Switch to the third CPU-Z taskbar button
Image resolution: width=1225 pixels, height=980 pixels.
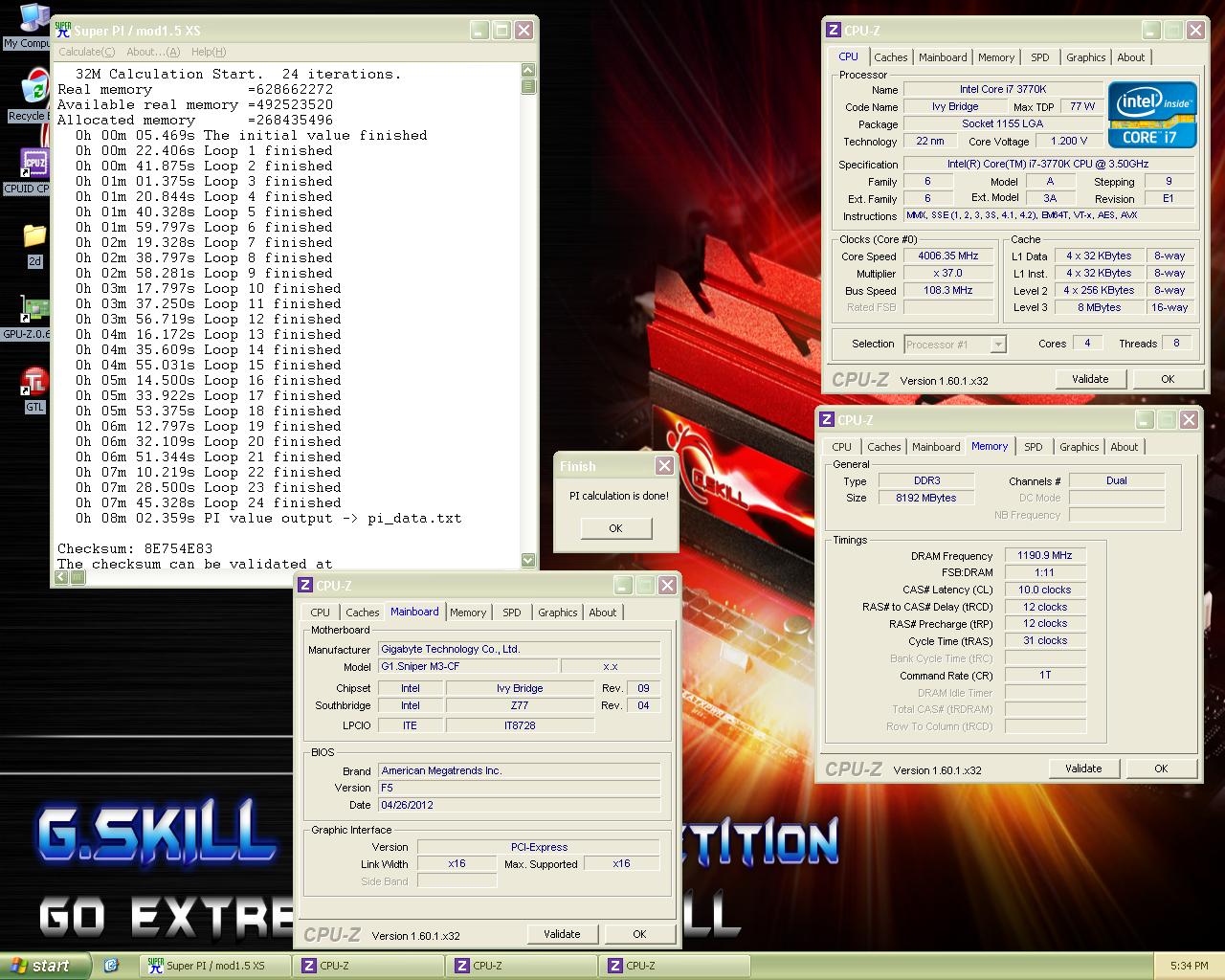(676, 966)
